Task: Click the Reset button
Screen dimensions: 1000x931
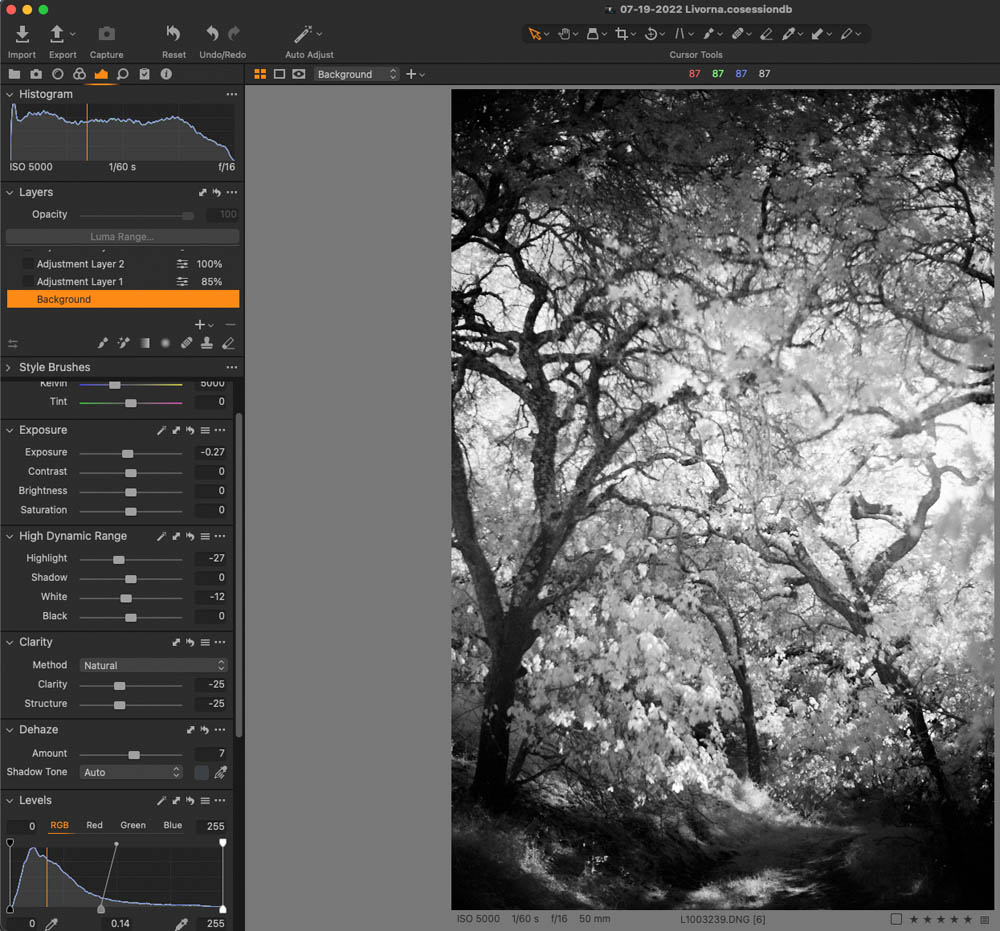Action: coord(173,42)
